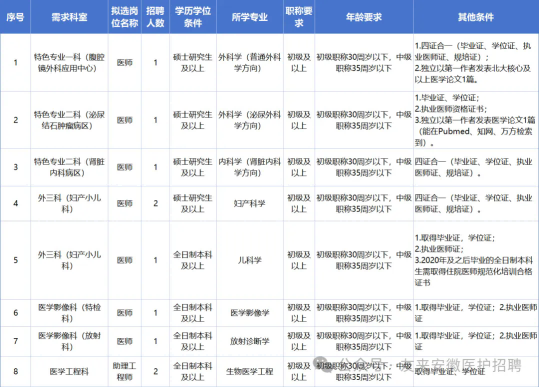Viewport: 539px width, 387px height.
Task: Click the 职称要求 header cell
Action: tap(299, 17)
